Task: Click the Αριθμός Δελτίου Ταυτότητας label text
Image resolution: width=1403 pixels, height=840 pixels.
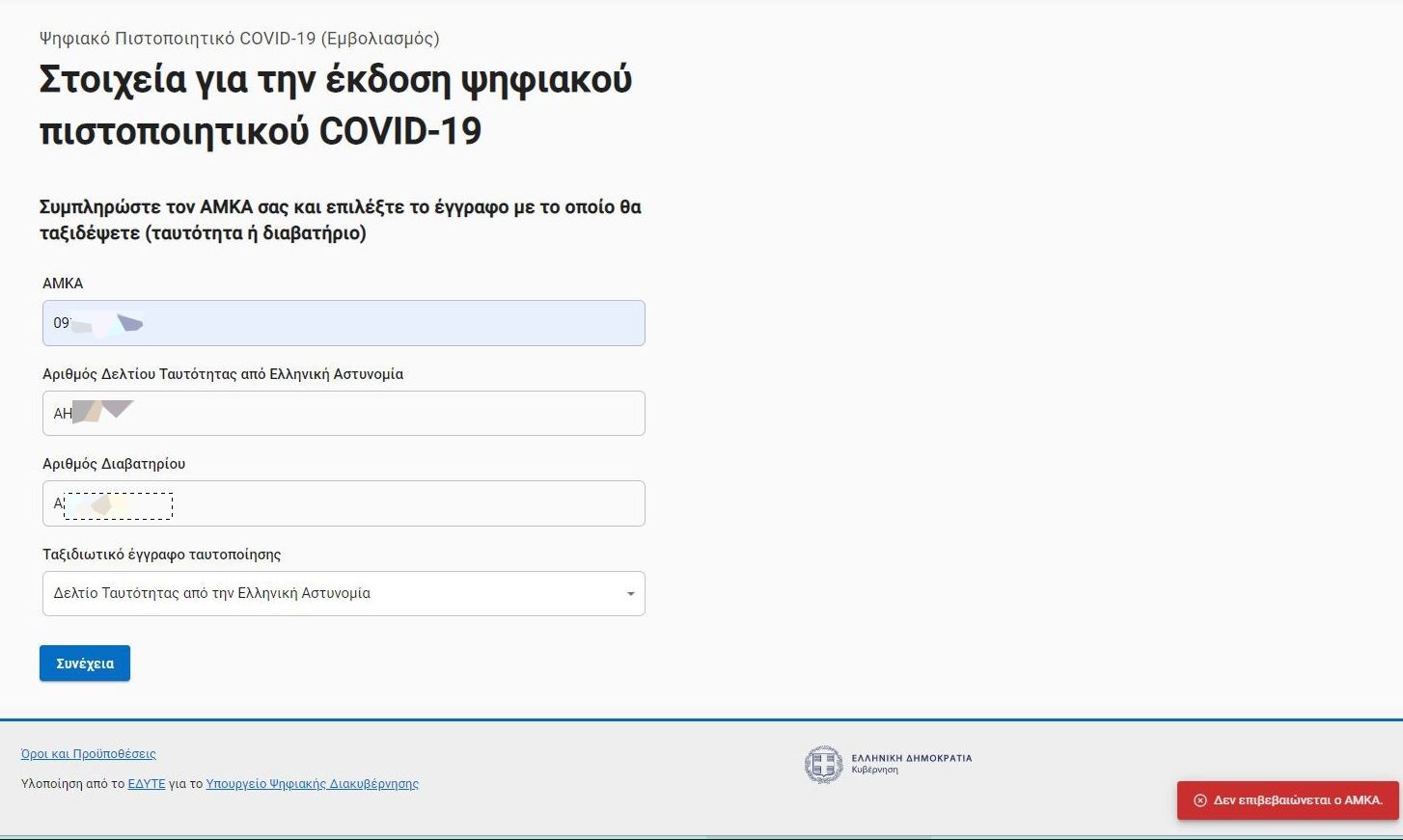Action: (223, 374)
